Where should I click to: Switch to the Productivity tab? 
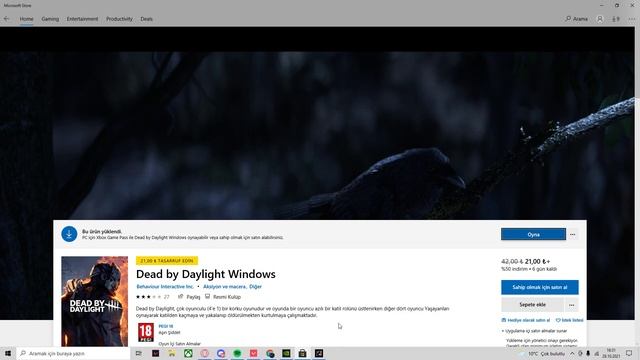tap(119, 19)
